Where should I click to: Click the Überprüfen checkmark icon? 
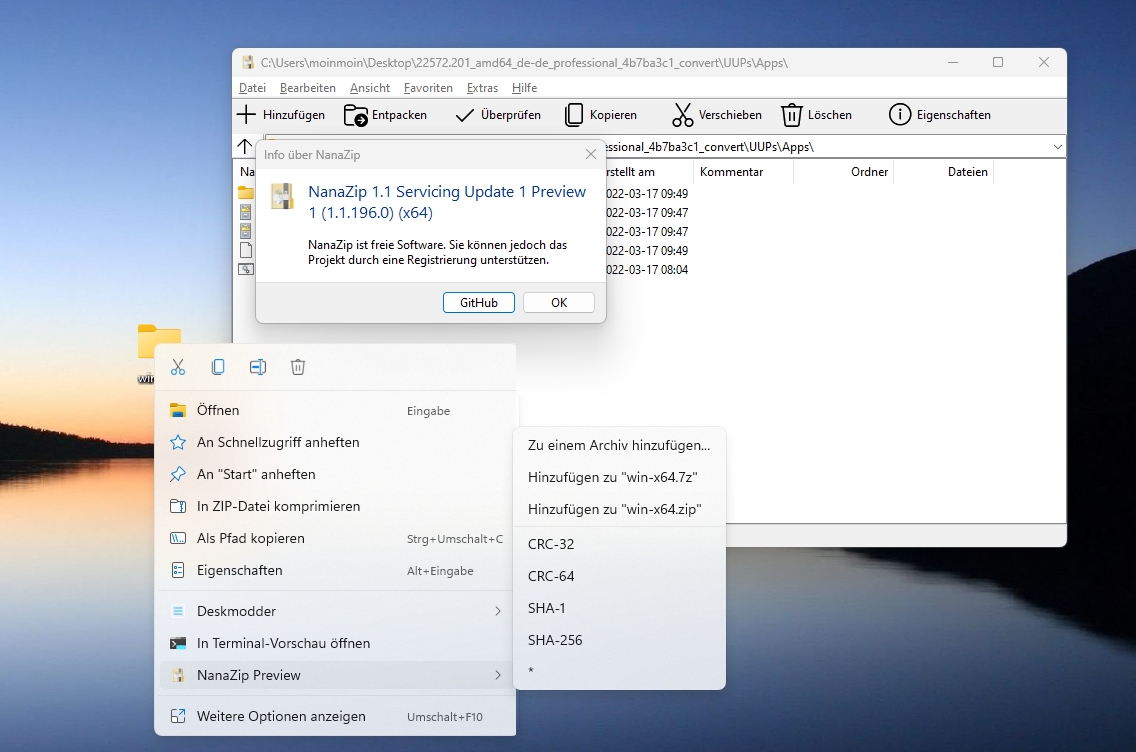(464, 114)
